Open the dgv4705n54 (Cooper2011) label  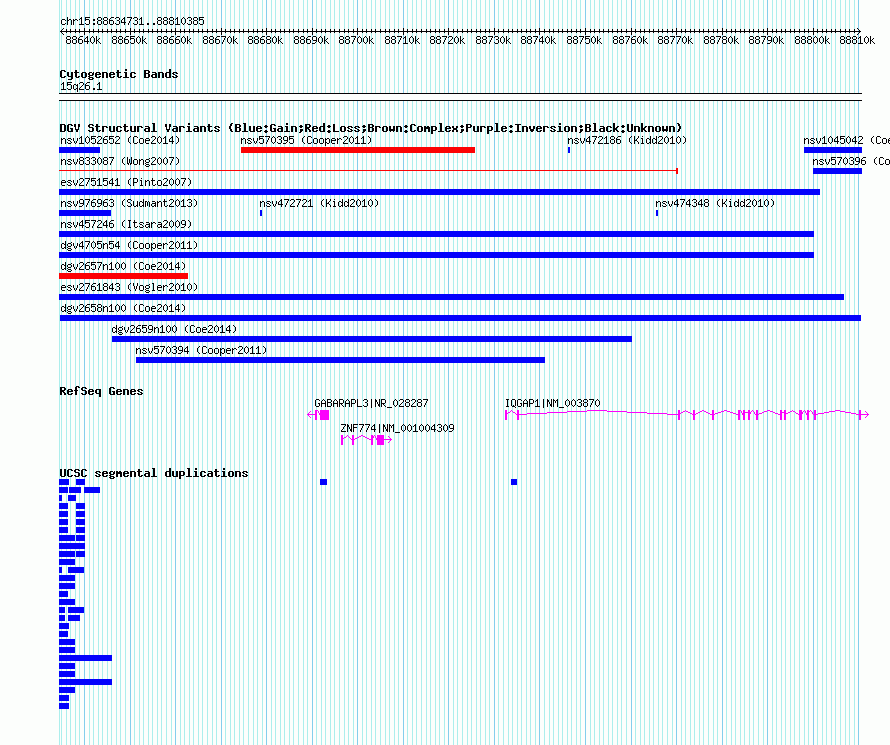[x=129, y=245]
